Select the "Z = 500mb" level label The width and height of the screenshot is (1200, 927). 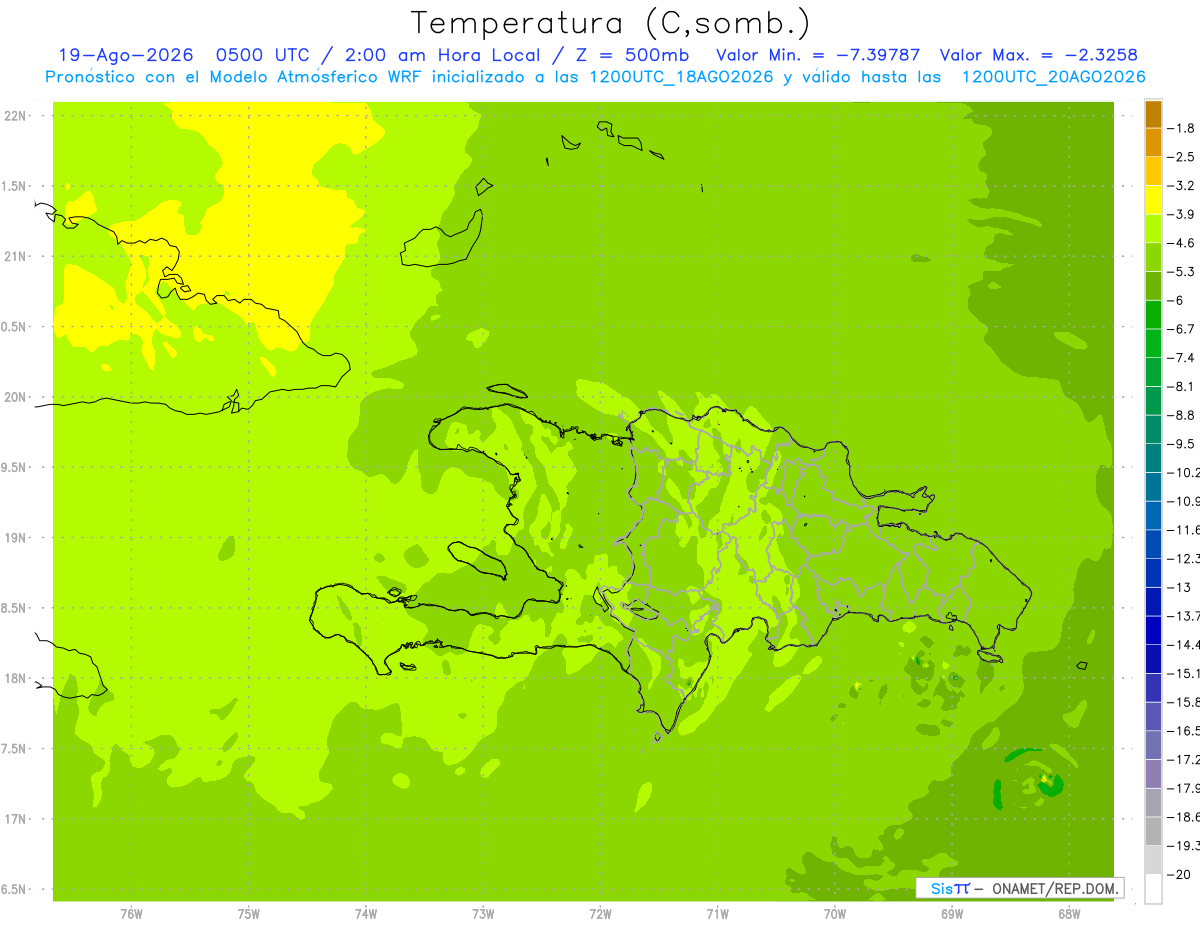point(631,55)
